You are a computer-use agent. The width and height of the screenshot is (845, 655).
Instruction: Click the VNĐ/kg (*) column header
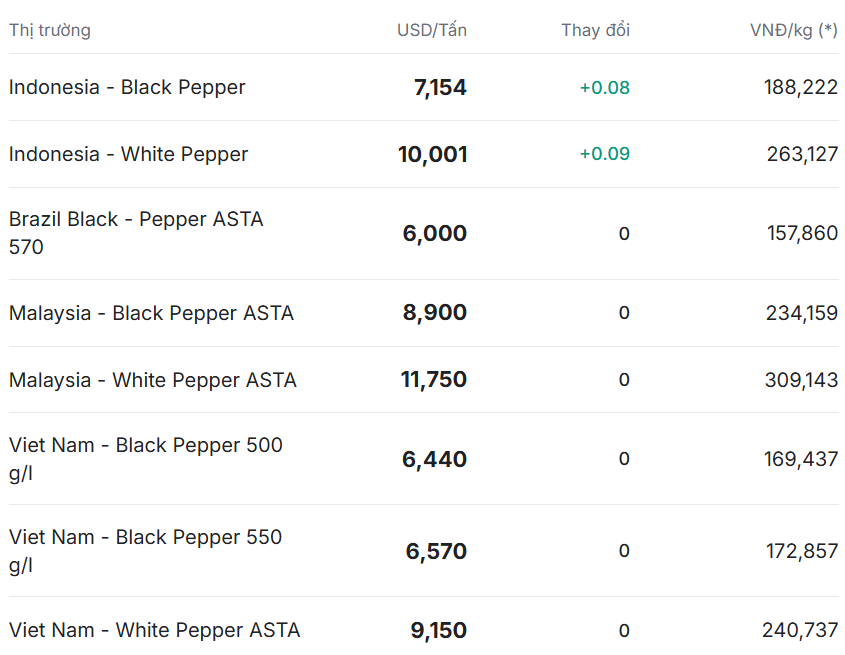click(x=794, y=30)
